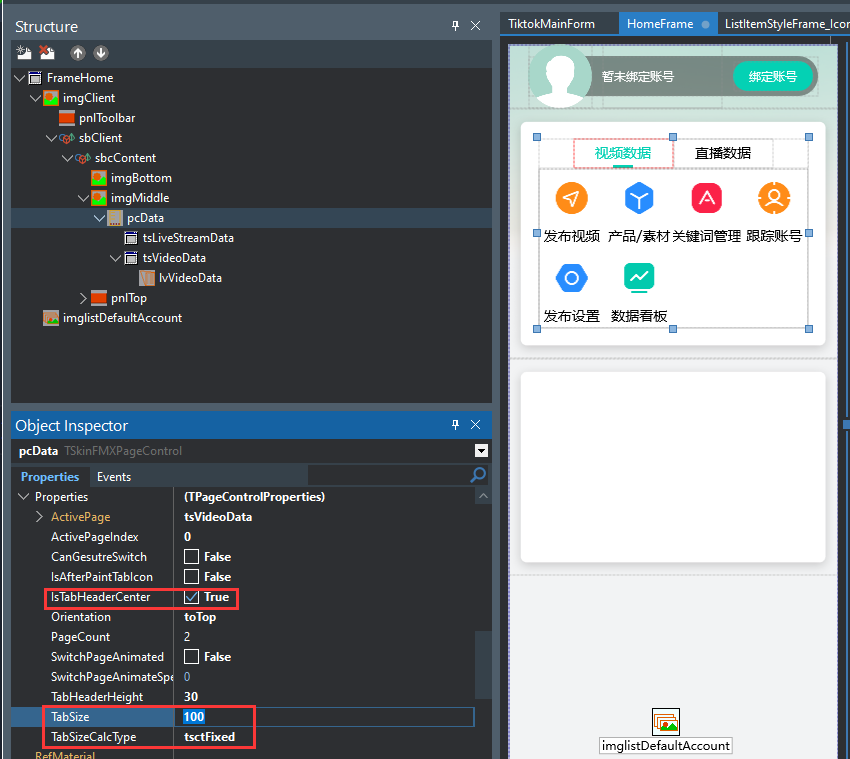This screenshot has height=759, width=850.
Task: Select sbcContent in the structure tree
Action: (x=125, y=158)
